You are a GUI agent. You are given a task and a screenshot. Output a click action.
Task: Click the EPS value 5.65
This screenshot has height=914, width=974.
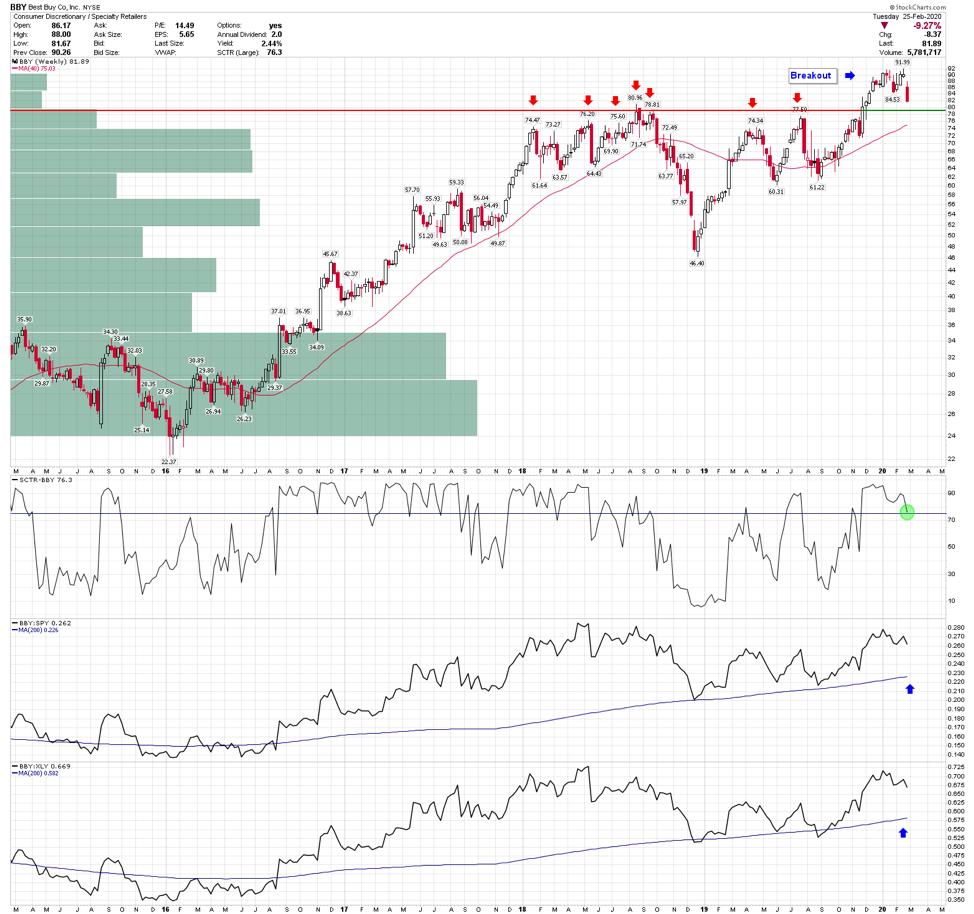point(186,34)
